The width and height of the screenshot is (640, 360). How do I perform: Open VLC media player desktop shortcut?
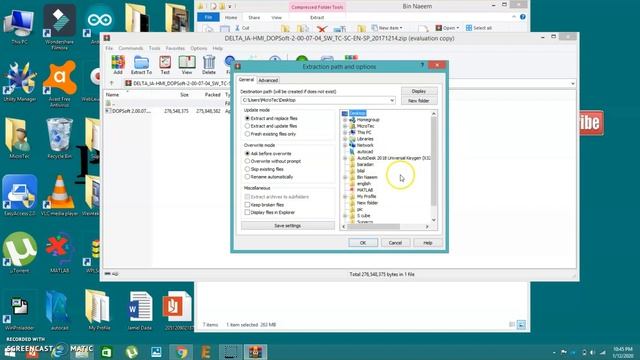pyautogui.click(x=60, y=195)
